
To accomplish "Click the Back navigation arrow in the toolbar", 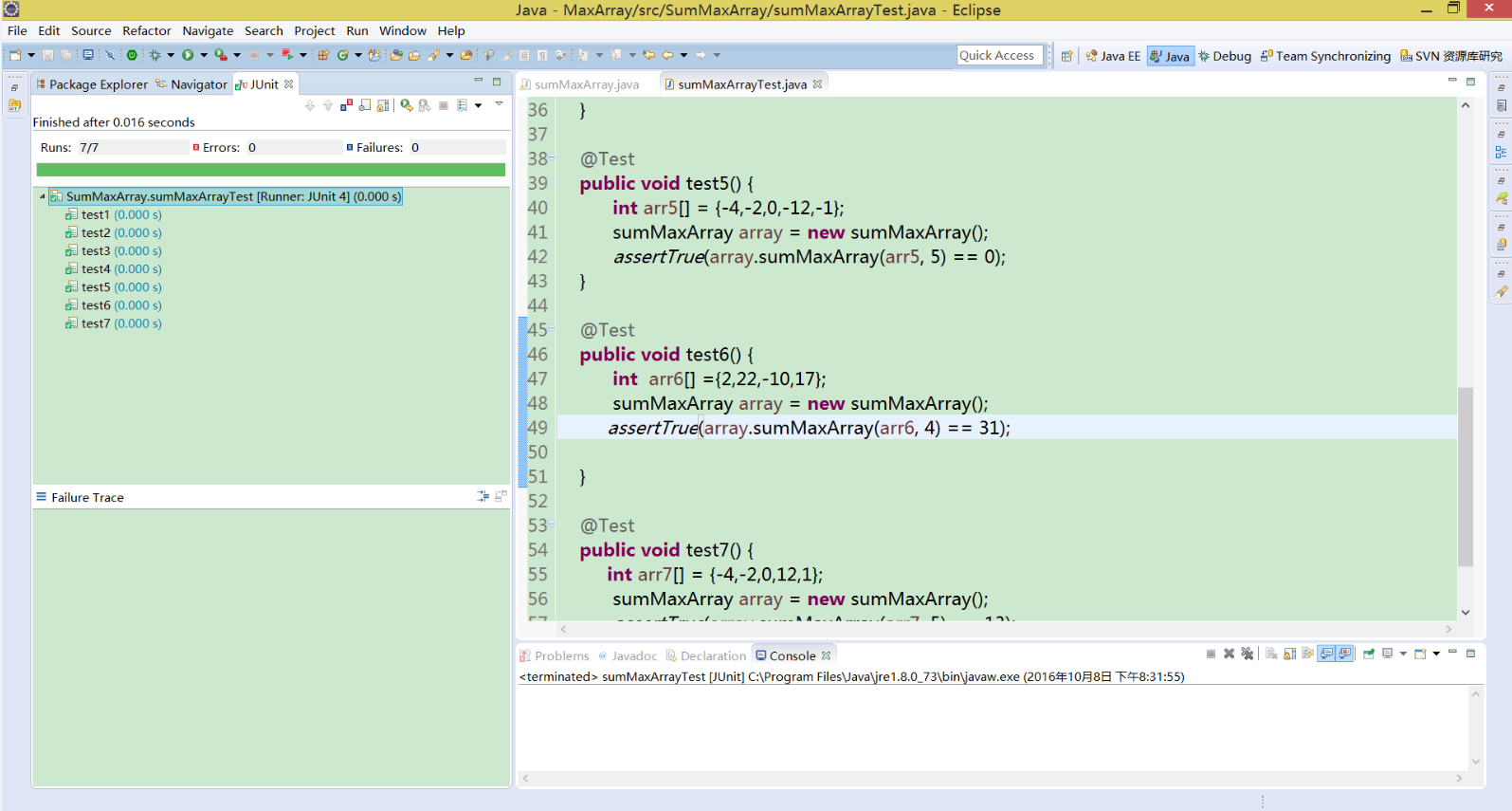I will (x=667, y=55).
